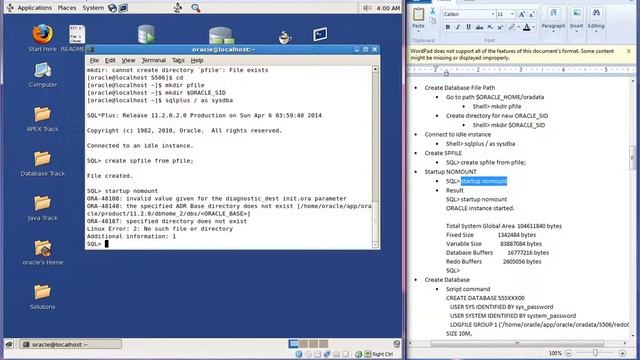640x360 pixels.
Task: Open the gray database cylinder desktop icon
Action: click(x=221, y=35)
